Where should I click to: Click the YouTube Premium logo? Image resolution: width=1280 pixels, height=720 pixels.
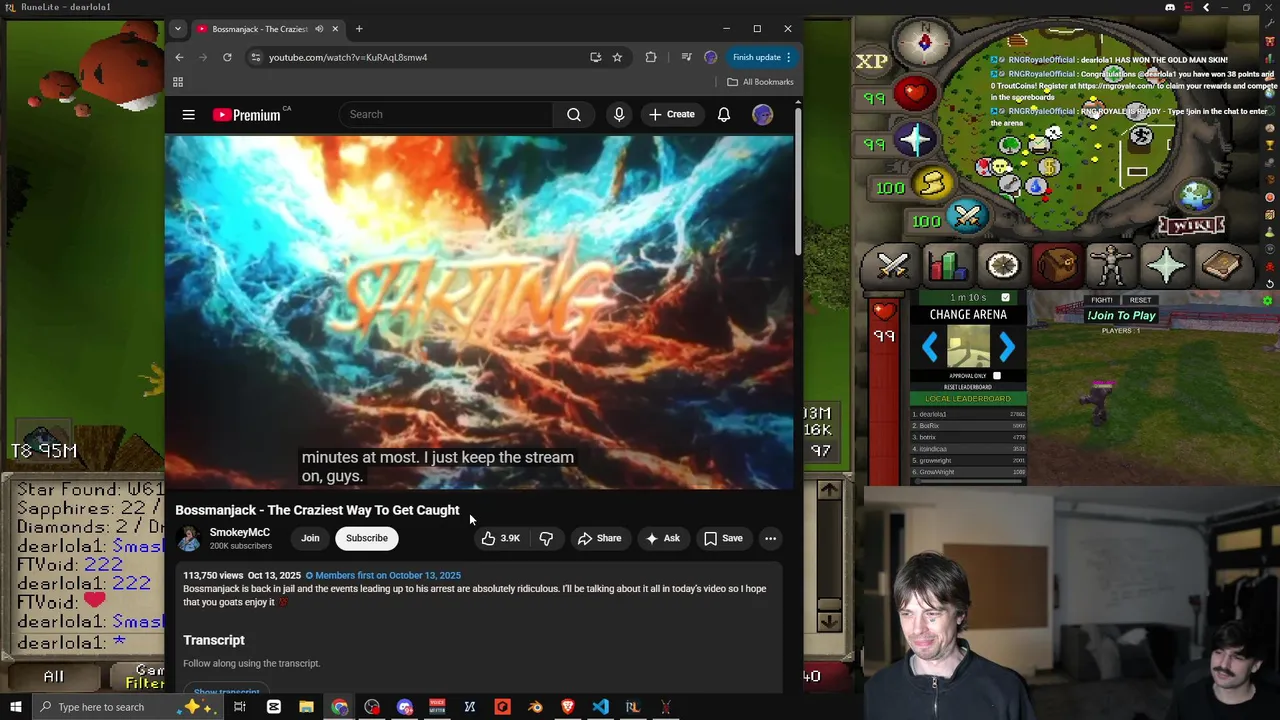246,115
